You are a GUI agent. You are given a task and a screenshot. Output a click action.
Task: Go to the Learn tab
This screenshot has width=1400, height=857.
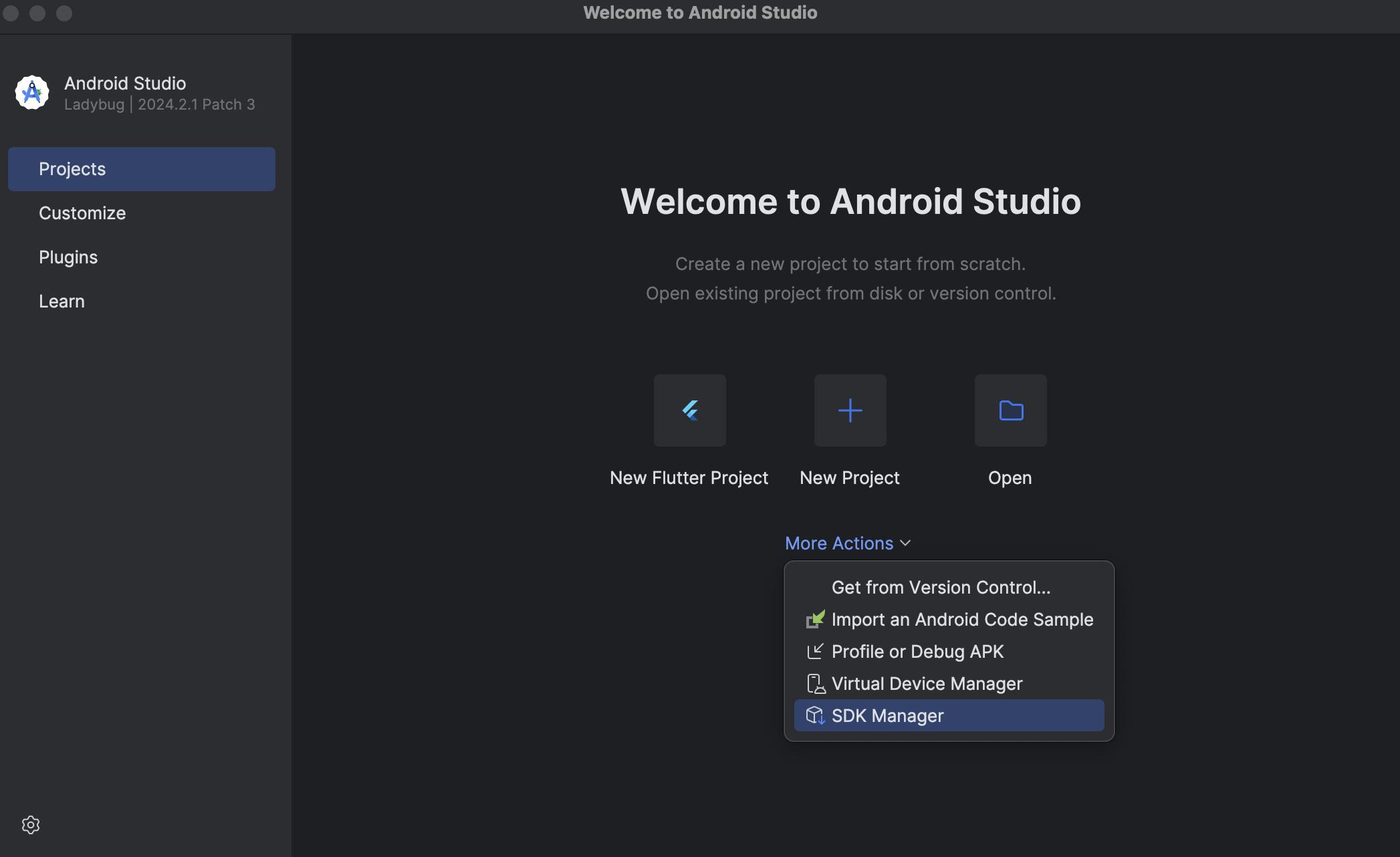coord(142,301)
